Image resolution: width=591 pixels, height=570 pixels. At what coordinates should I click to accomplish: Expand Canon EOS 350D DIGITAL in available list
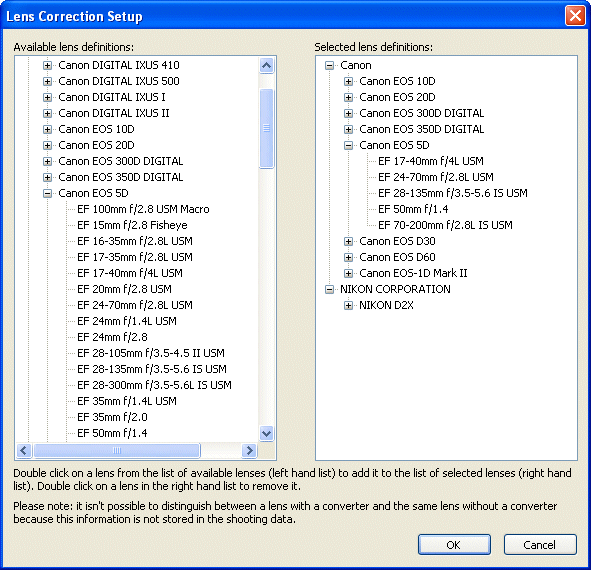(x=47, y=177)
